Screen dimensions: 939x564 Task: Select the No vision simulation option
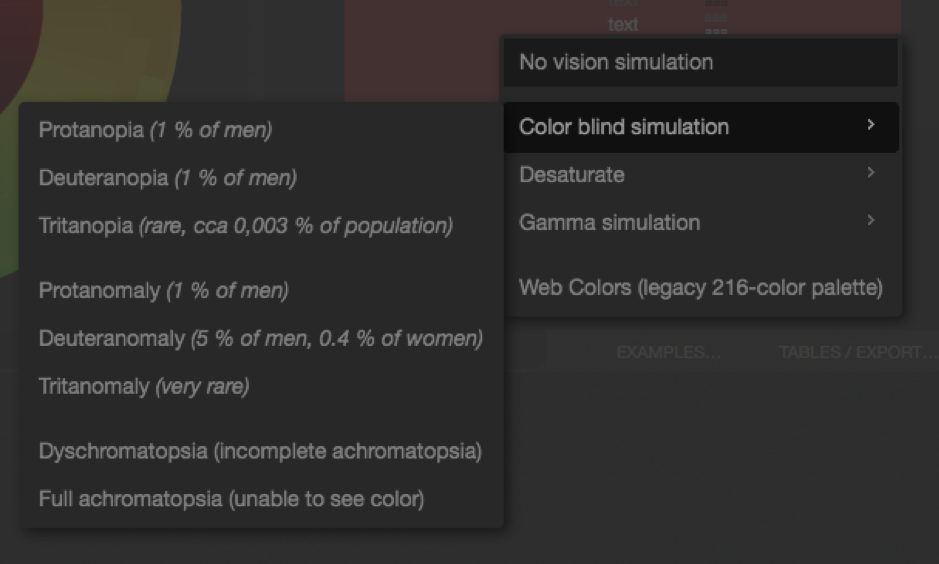(x=616, y=62)
